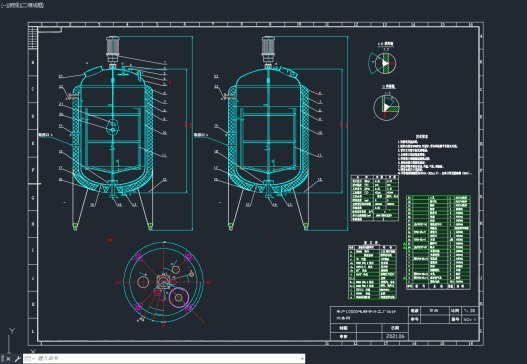Grab the command line grip handle
This screenshot has height=364, width=527.
tap(2, 359)
